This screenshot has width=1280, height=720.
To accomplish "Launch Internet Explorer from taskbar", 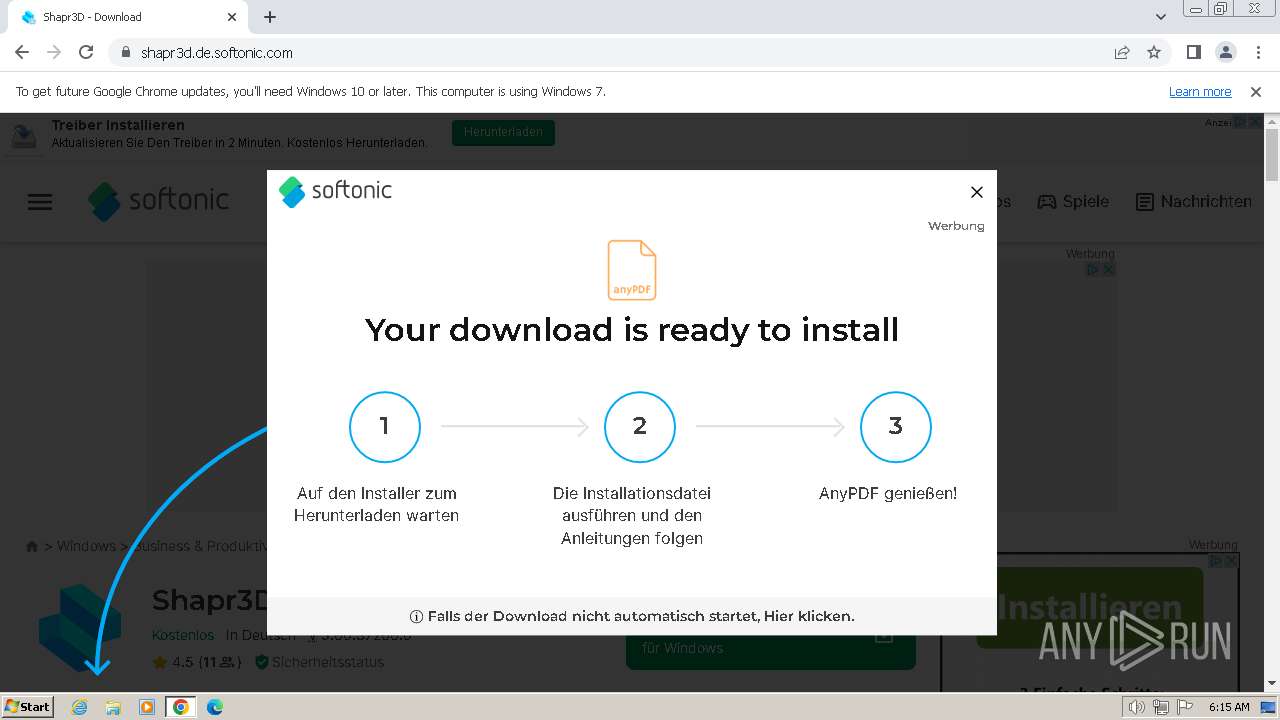I will click(80, 707).
